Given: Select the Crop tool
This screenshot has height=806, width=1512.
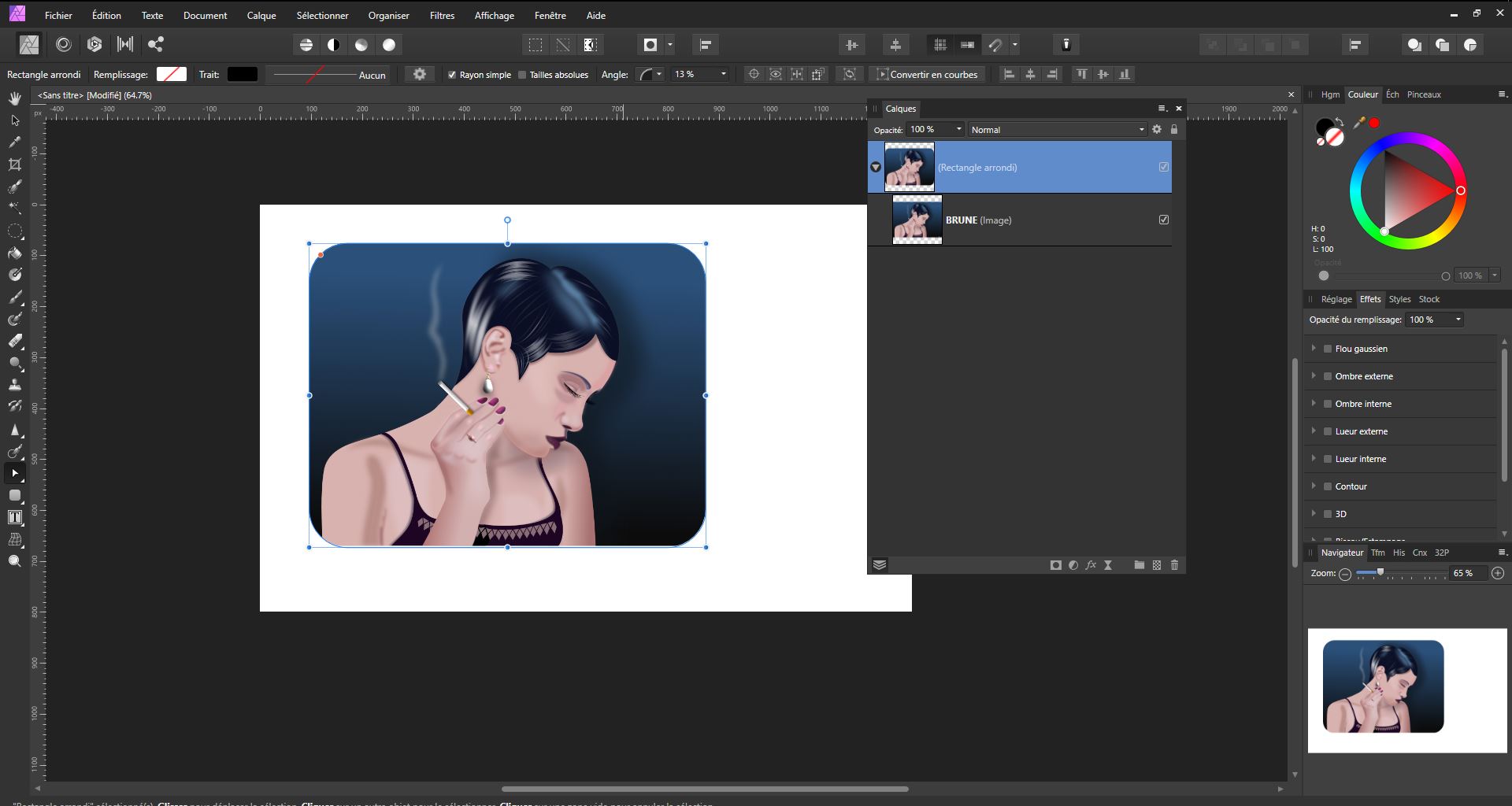Looking at the screenshot, I should tap(14, 165).
